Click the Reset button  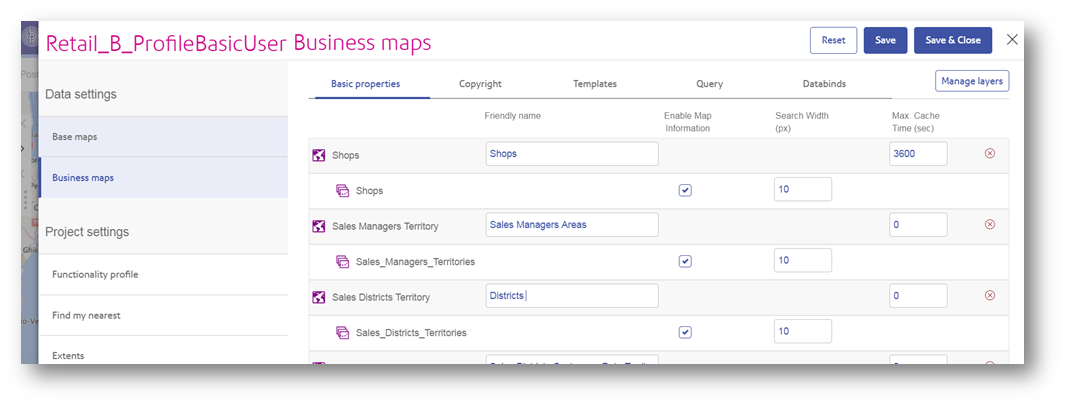(833, 40)
